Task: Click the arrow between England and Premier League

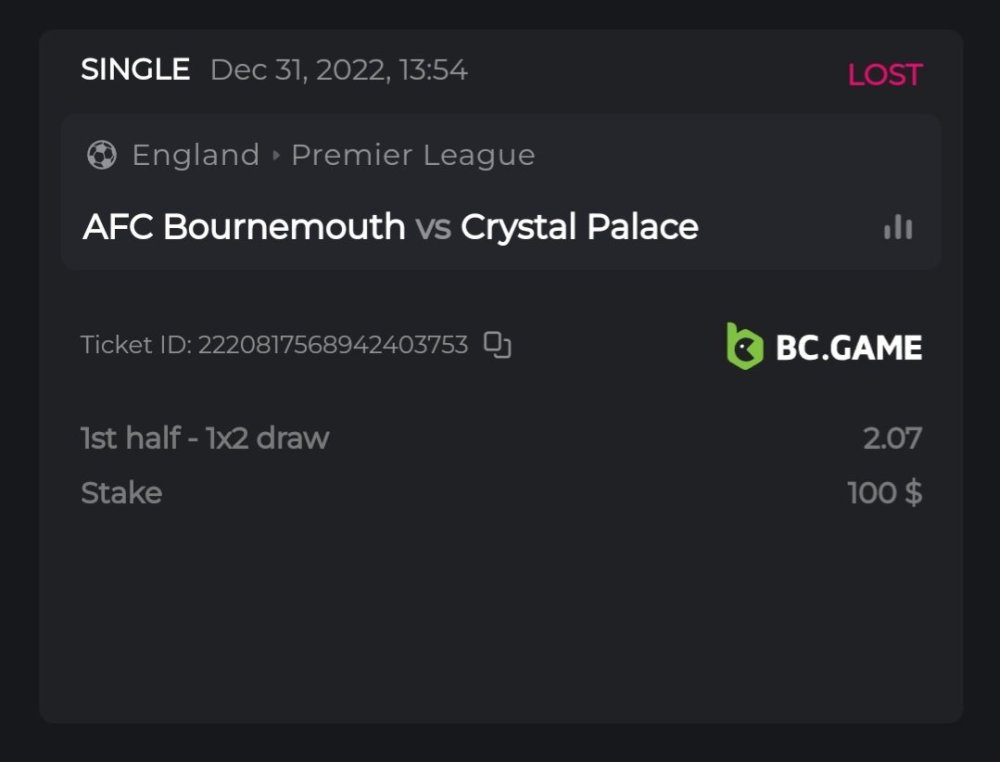Action: click(276, 156)
